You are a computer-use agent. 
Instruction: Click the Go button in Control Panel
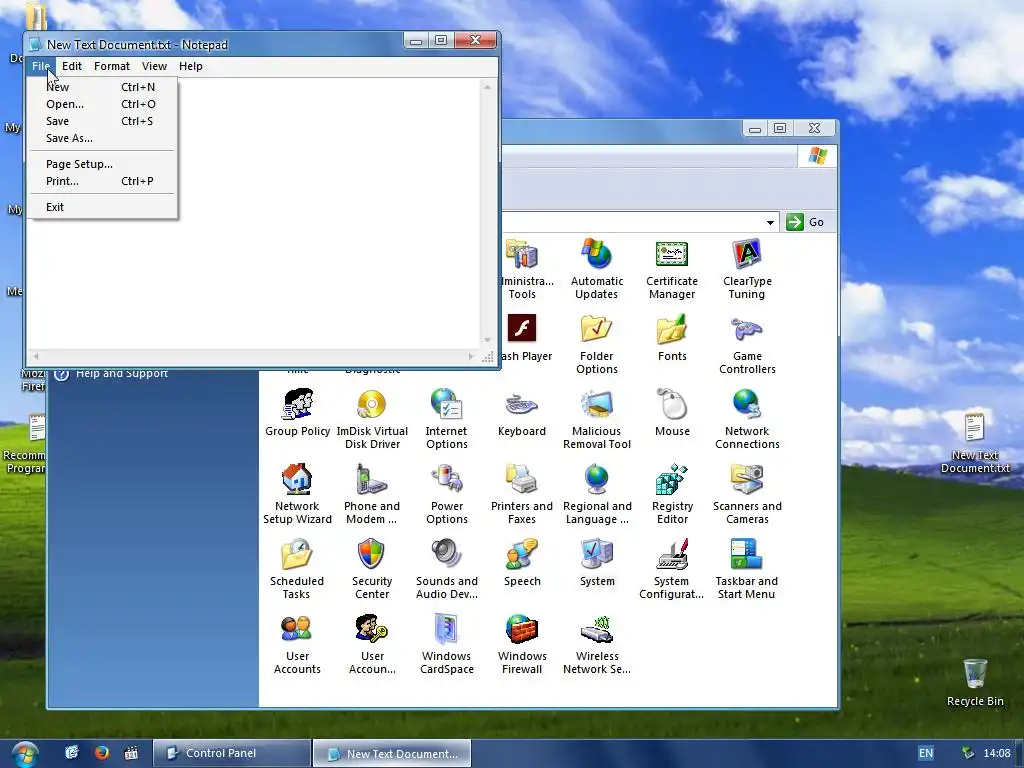805,222
